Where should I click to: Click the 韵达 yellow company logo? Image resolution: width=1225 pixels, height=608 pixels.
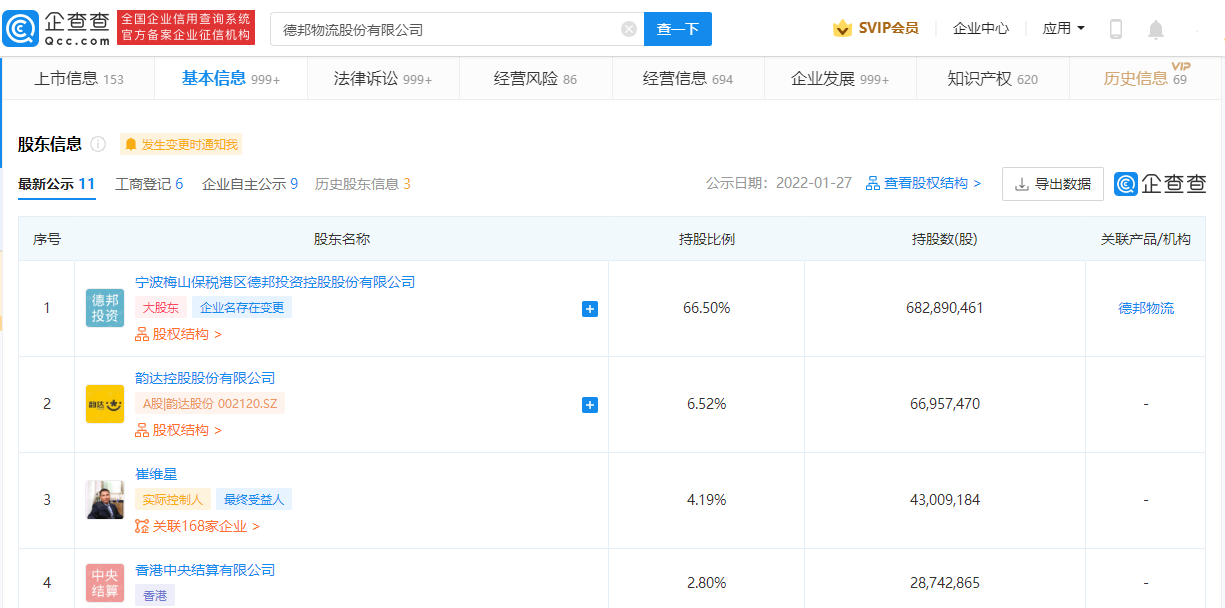(x=105, y=404)
